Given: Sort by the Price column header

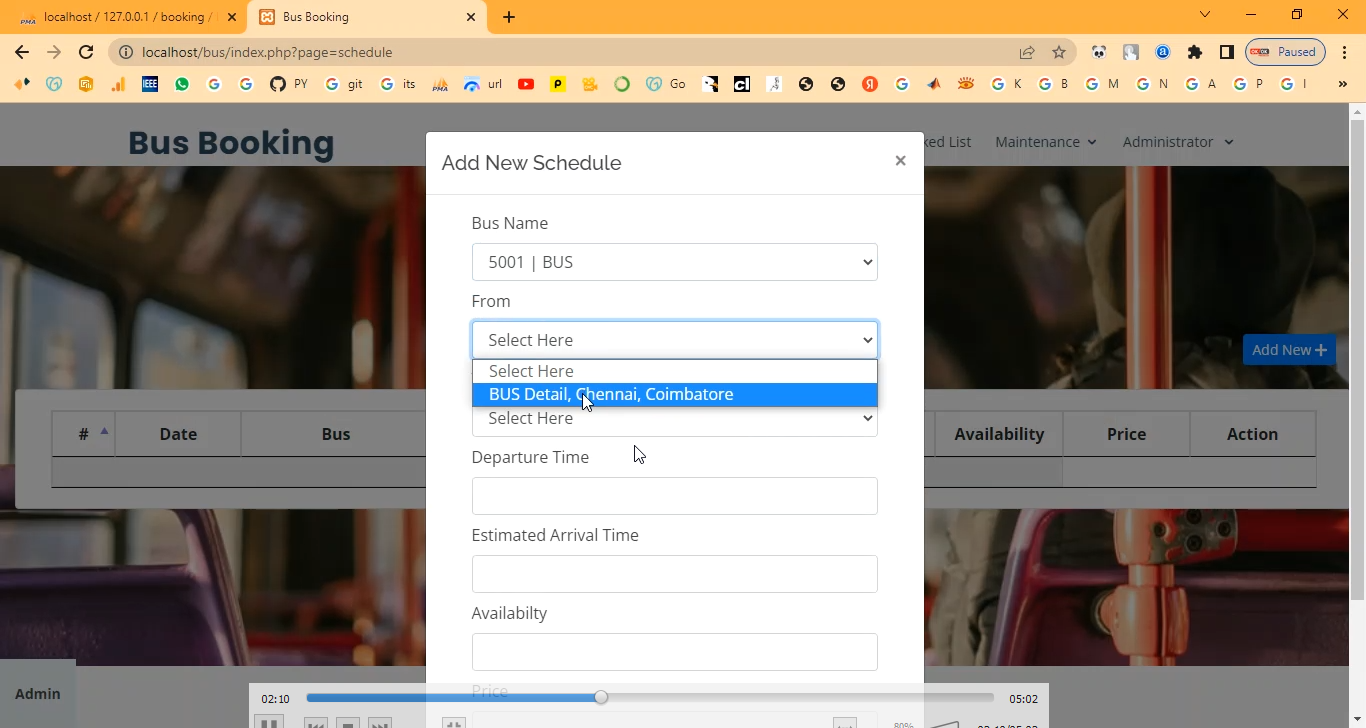Looking at the screenshot, I should pyautogui.click(x=1126, y=434).
